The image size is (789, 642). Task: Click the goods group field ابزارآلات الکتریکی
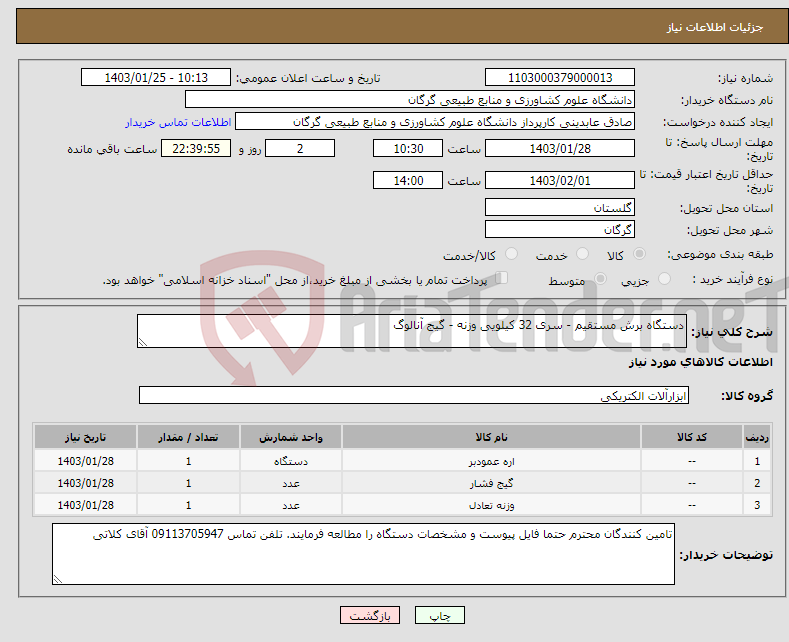pyautogui.click(x=414, y=395)
